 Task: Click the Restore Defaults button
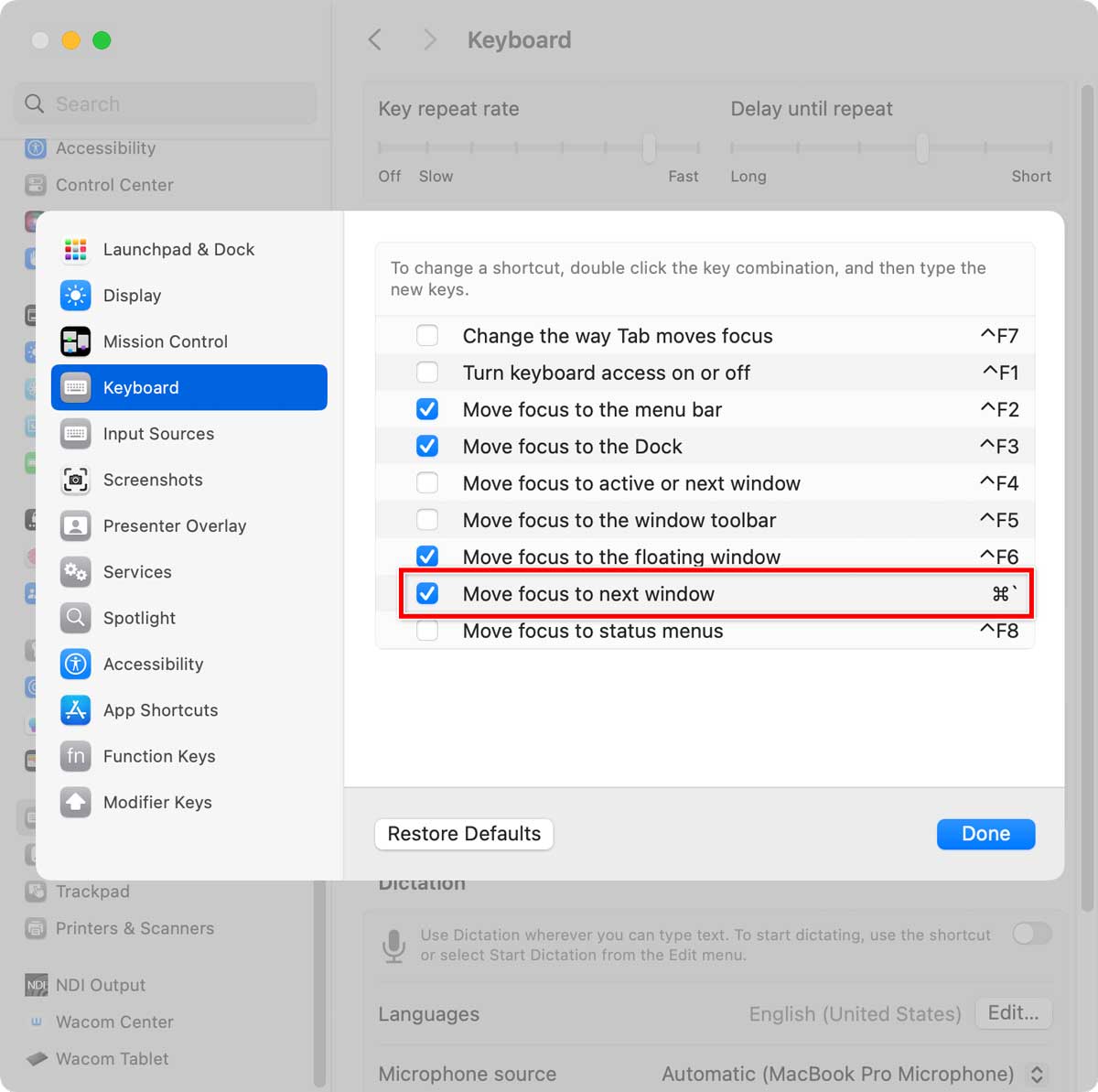(x=463, y=834)
